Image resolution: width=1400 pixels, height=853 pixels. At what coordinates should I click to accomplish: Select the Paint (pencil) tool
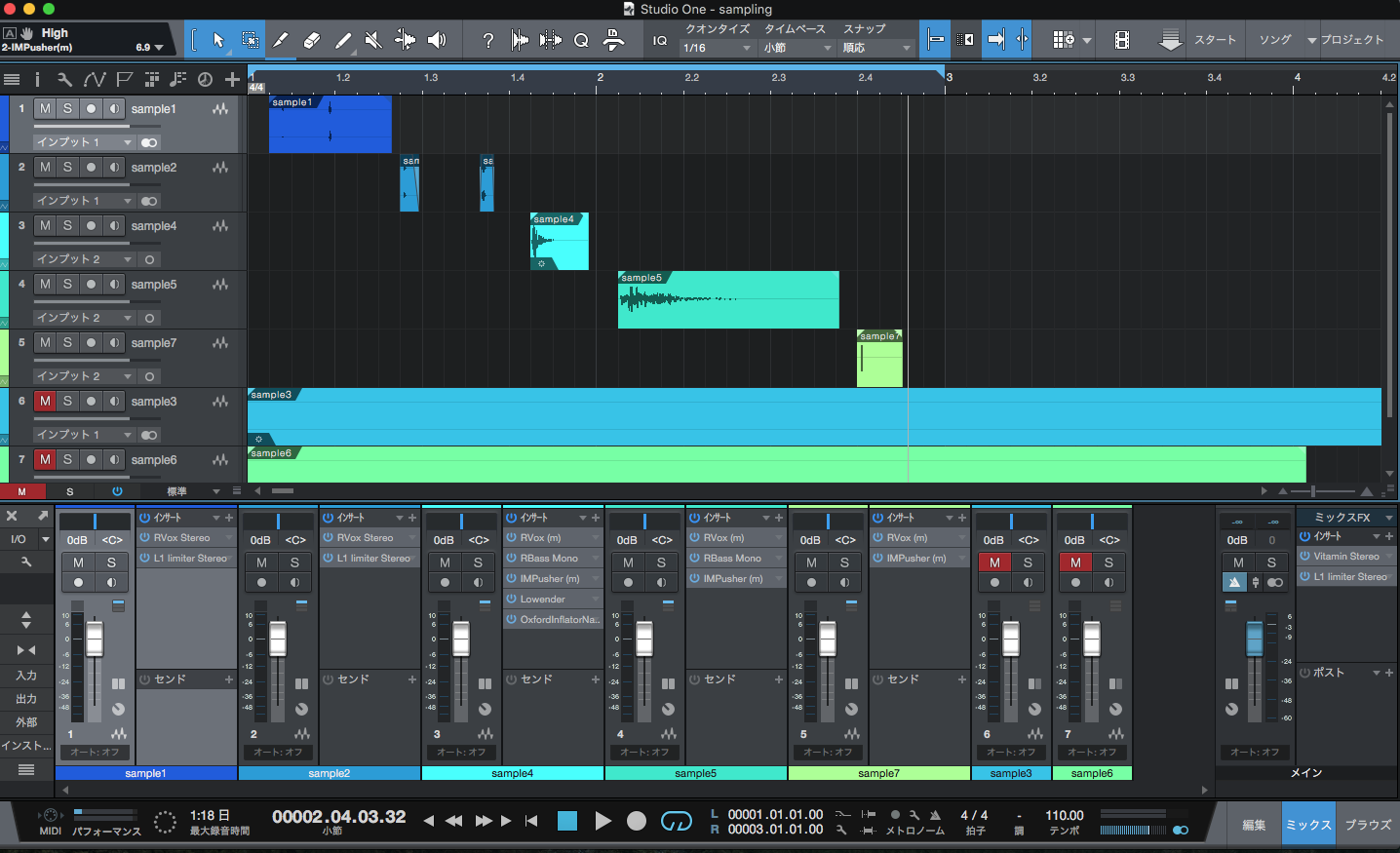pos(343,40)
